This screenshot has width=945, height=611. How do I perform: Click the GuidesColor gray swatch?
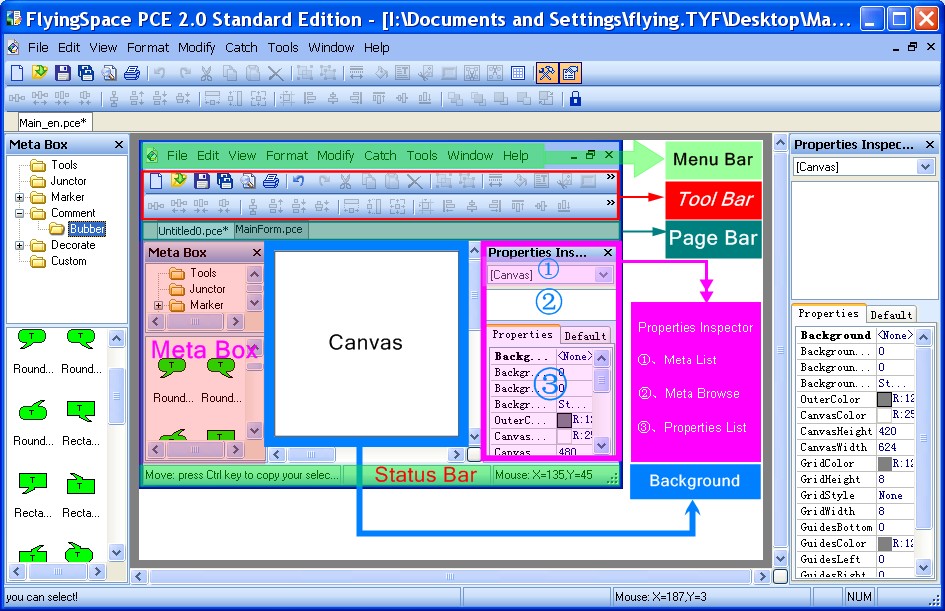(884, 544)
